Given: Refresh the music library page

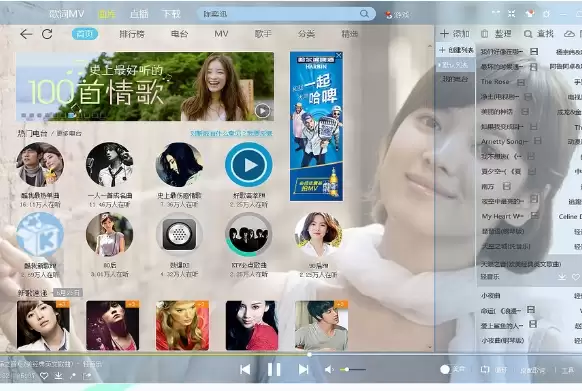Looking at the screenshot, I should pos(47,34).
